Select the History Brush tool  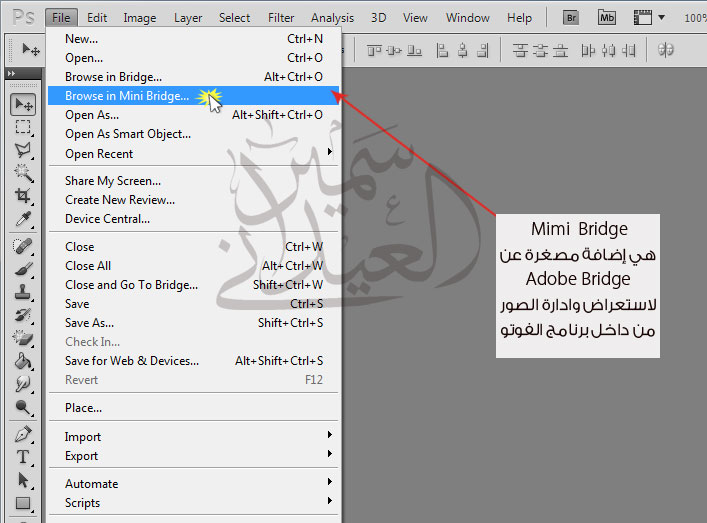click(23, 315)
